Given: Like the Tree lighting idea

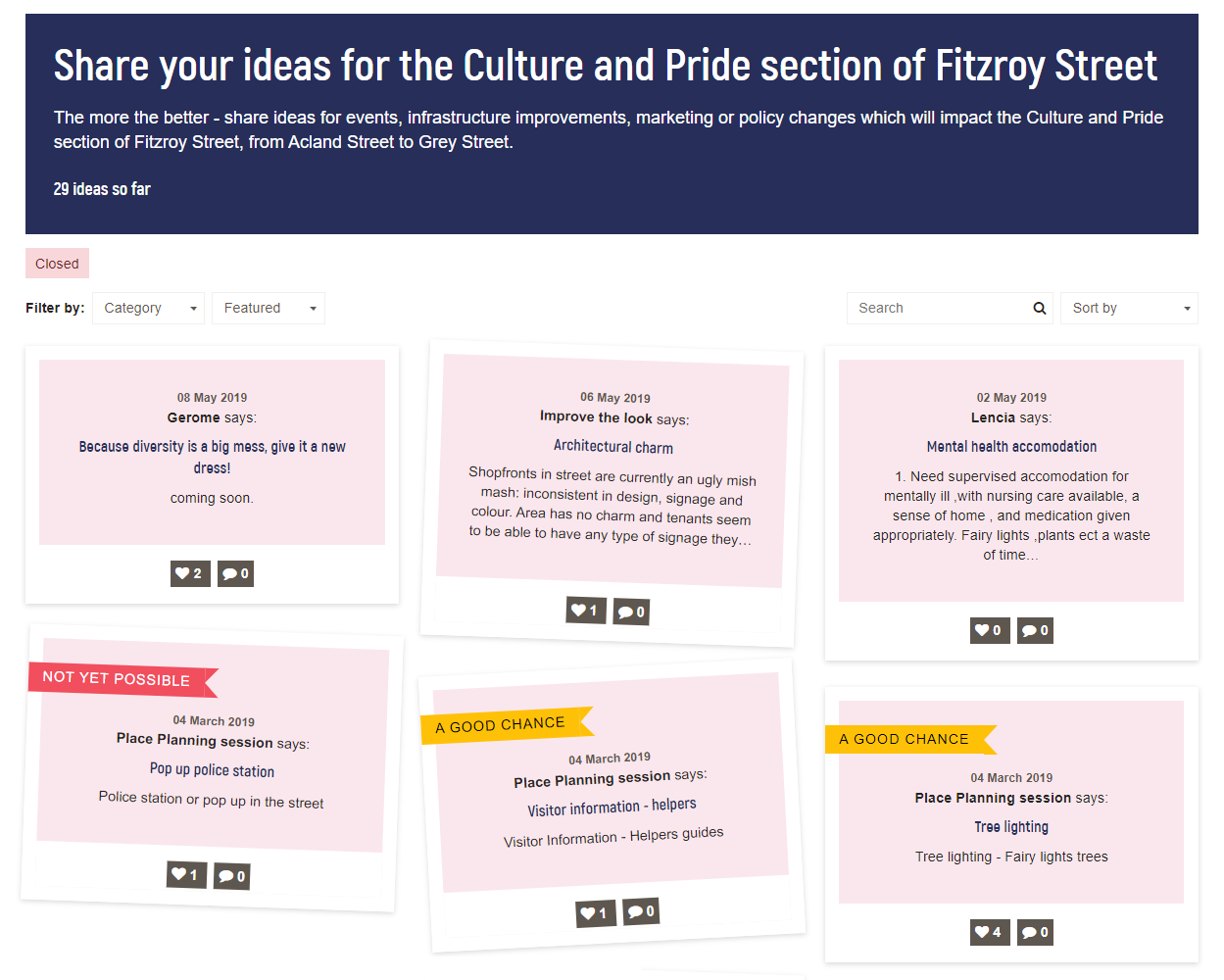Looking at the screenshot, I should coord(990,932).
